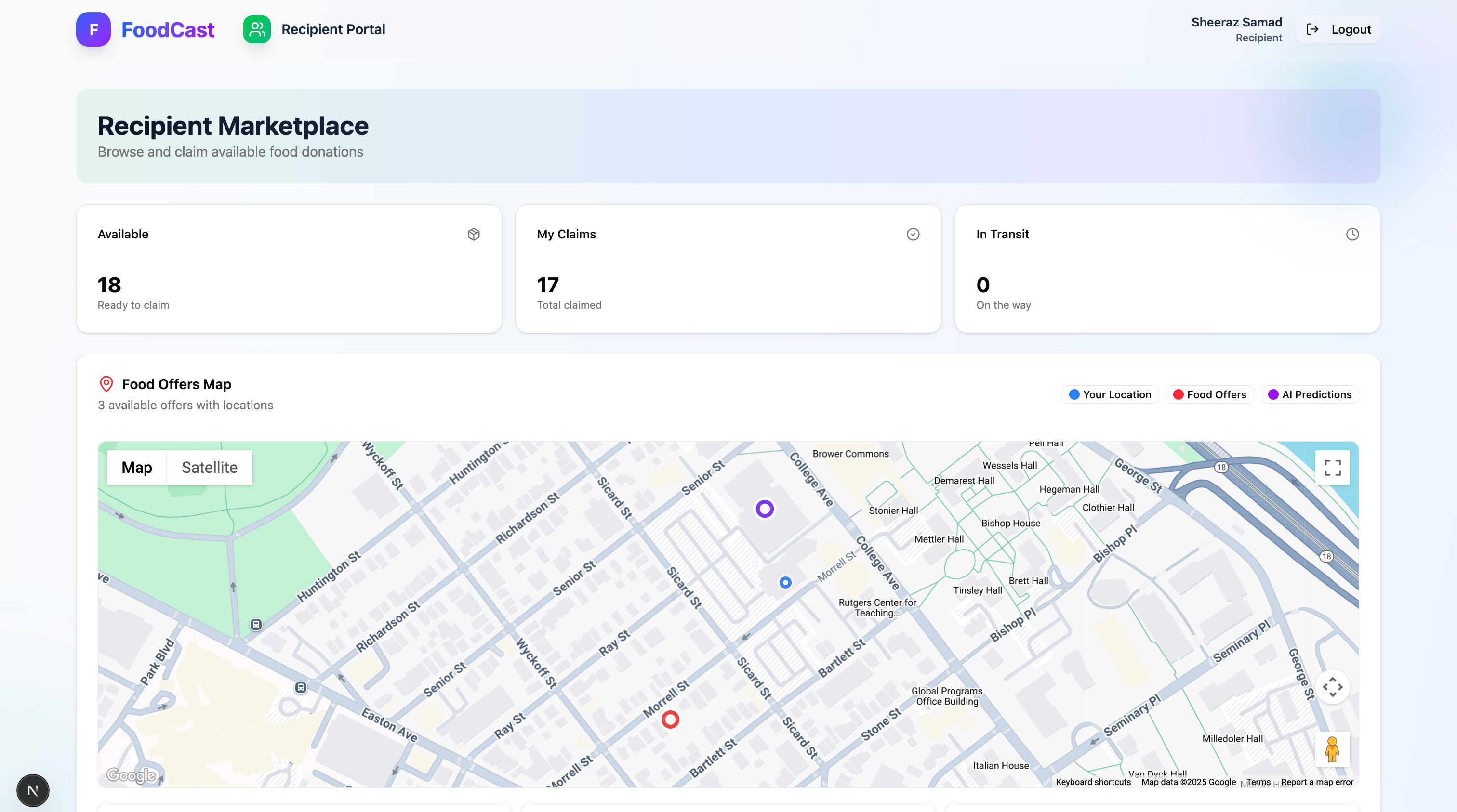Click the blue Your Location marker on map

click(x=785, y=582)
